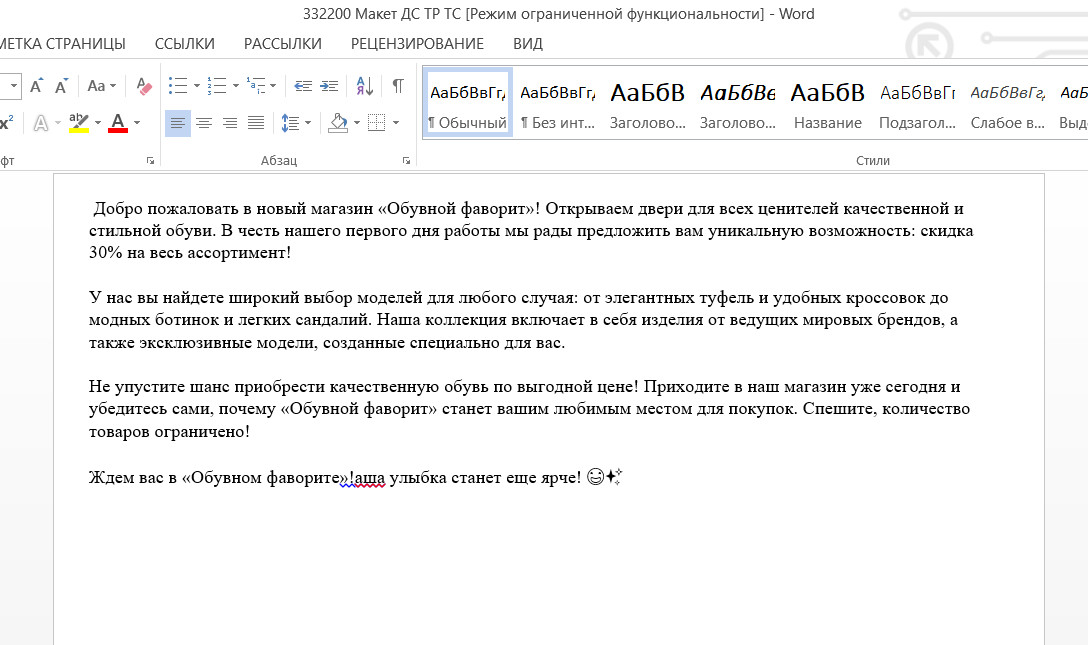Click the misspelled word «аша» in document
Viewport: 1088px width, 645px height.
point(370,478)
